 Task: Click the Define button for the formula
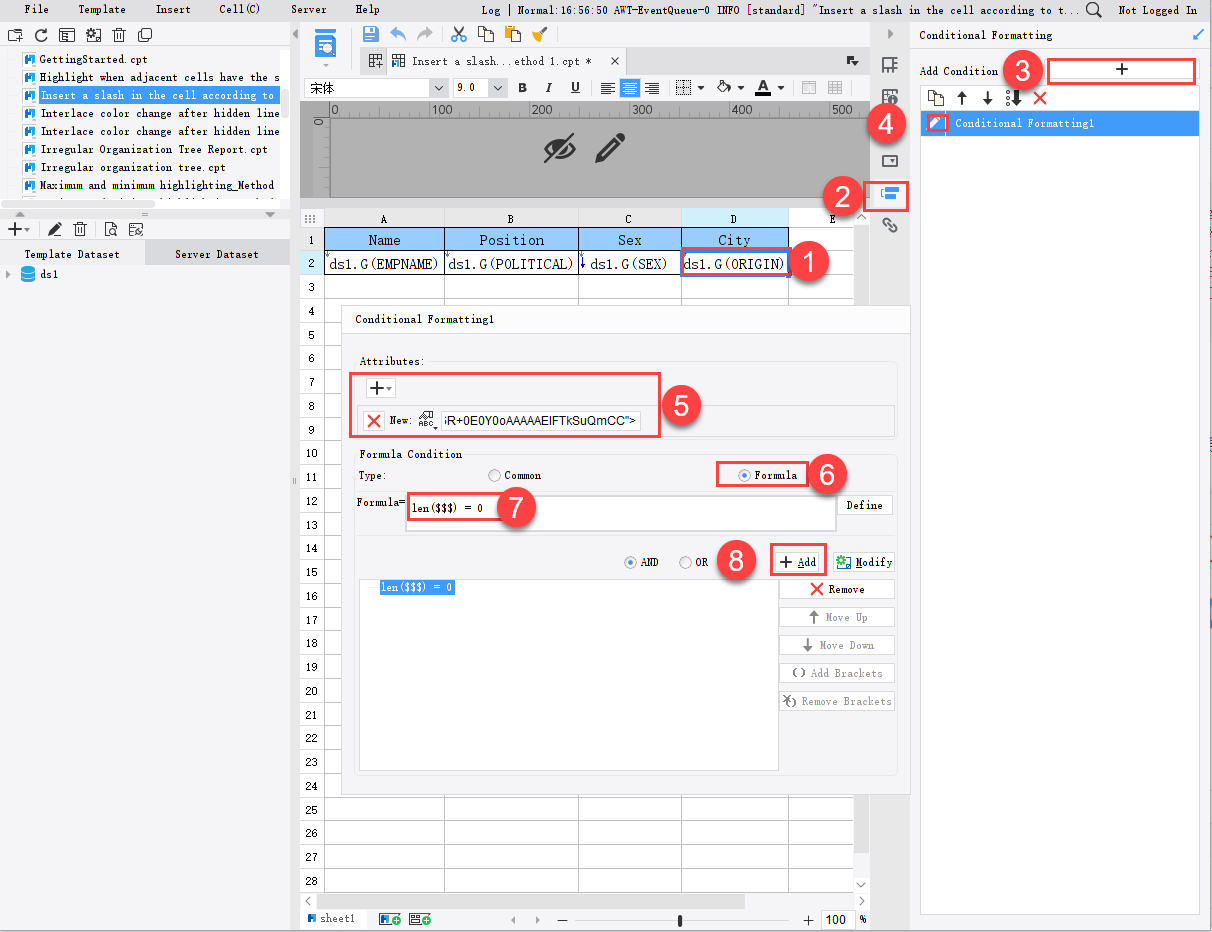pos(864,505)
